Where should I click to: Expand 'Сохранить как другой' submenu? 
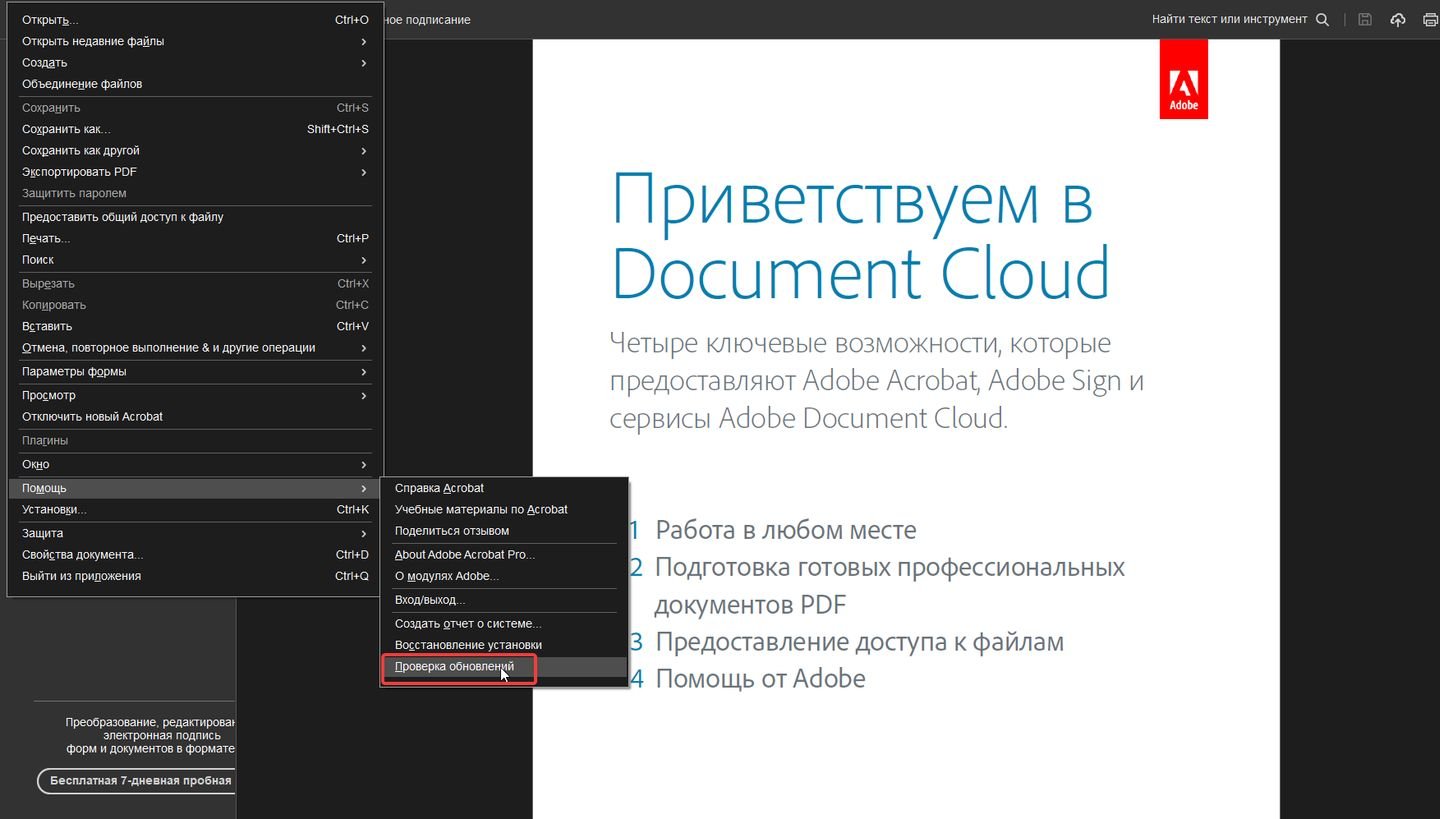pos(195,151)
